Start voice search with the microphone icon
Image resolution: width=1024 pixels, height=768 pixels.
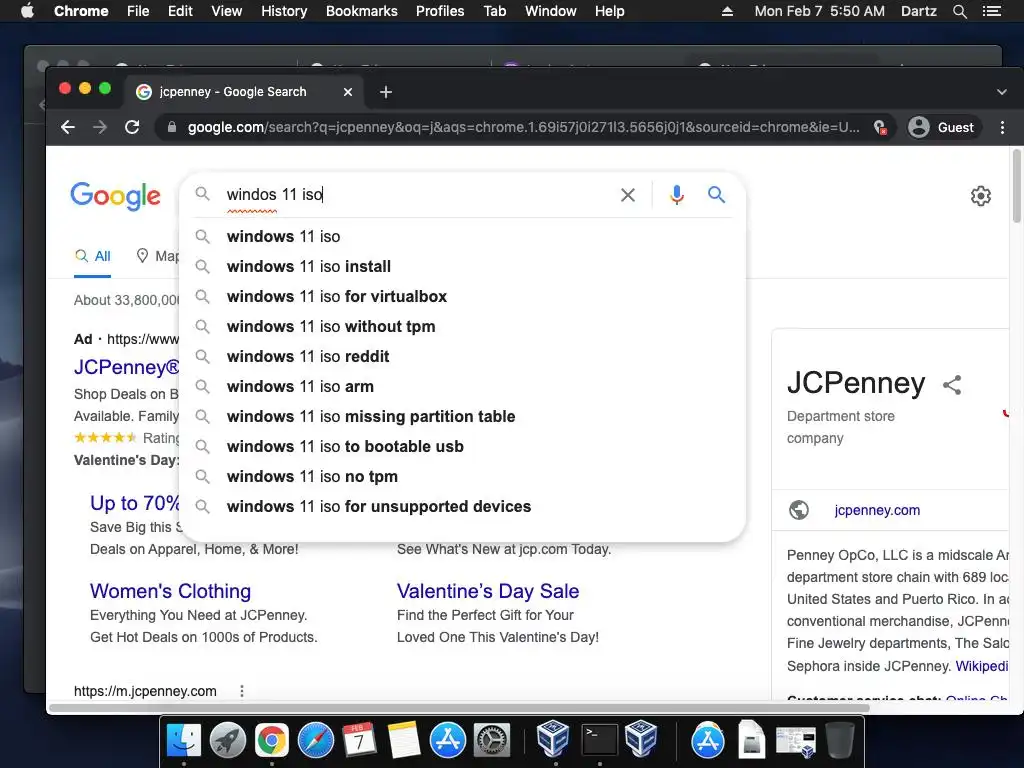tap(677, 195)
